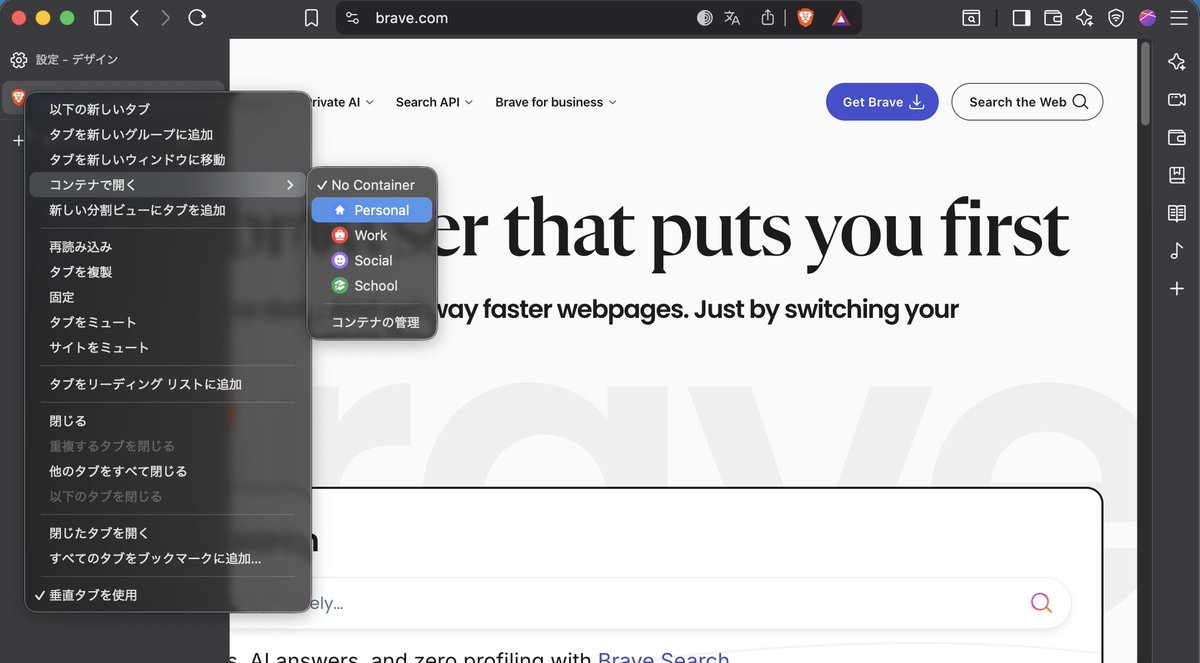
Task: Open Leo AI in right sidebar
Action: (1177, 62)
